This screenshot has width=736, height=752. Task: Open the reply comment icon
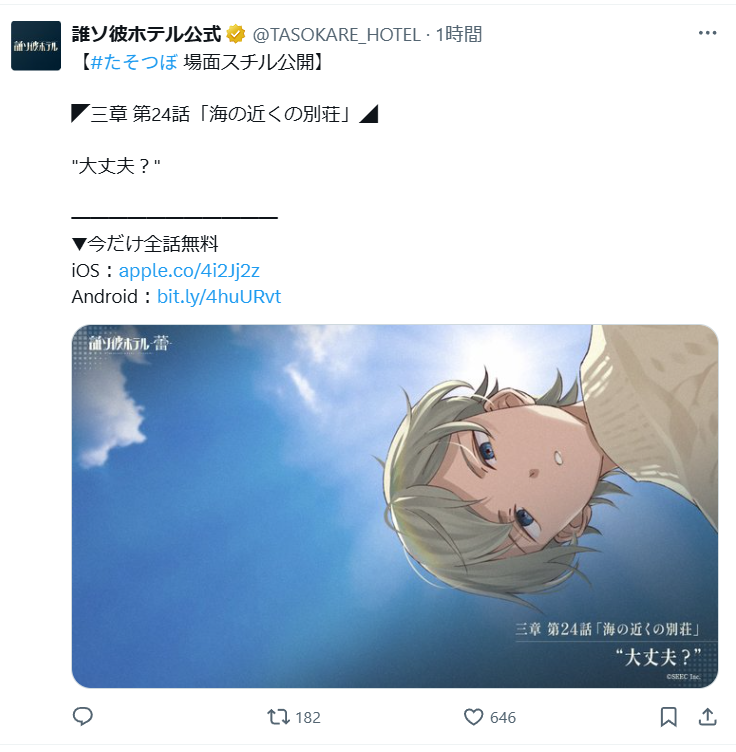(x=82, y=717)
